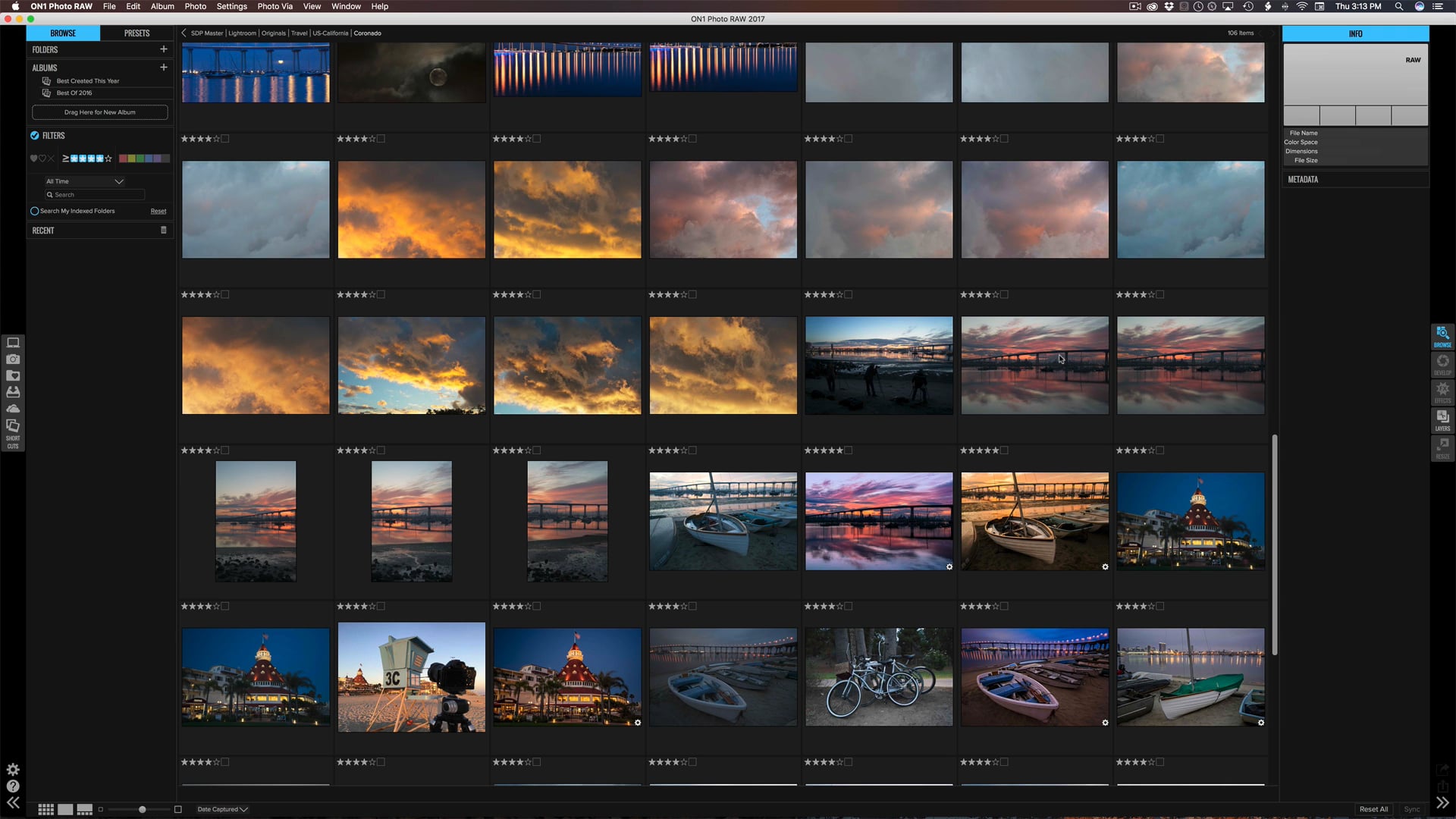
Task: Click the Pictures camera shortcut icon
Action: (13, 359)
